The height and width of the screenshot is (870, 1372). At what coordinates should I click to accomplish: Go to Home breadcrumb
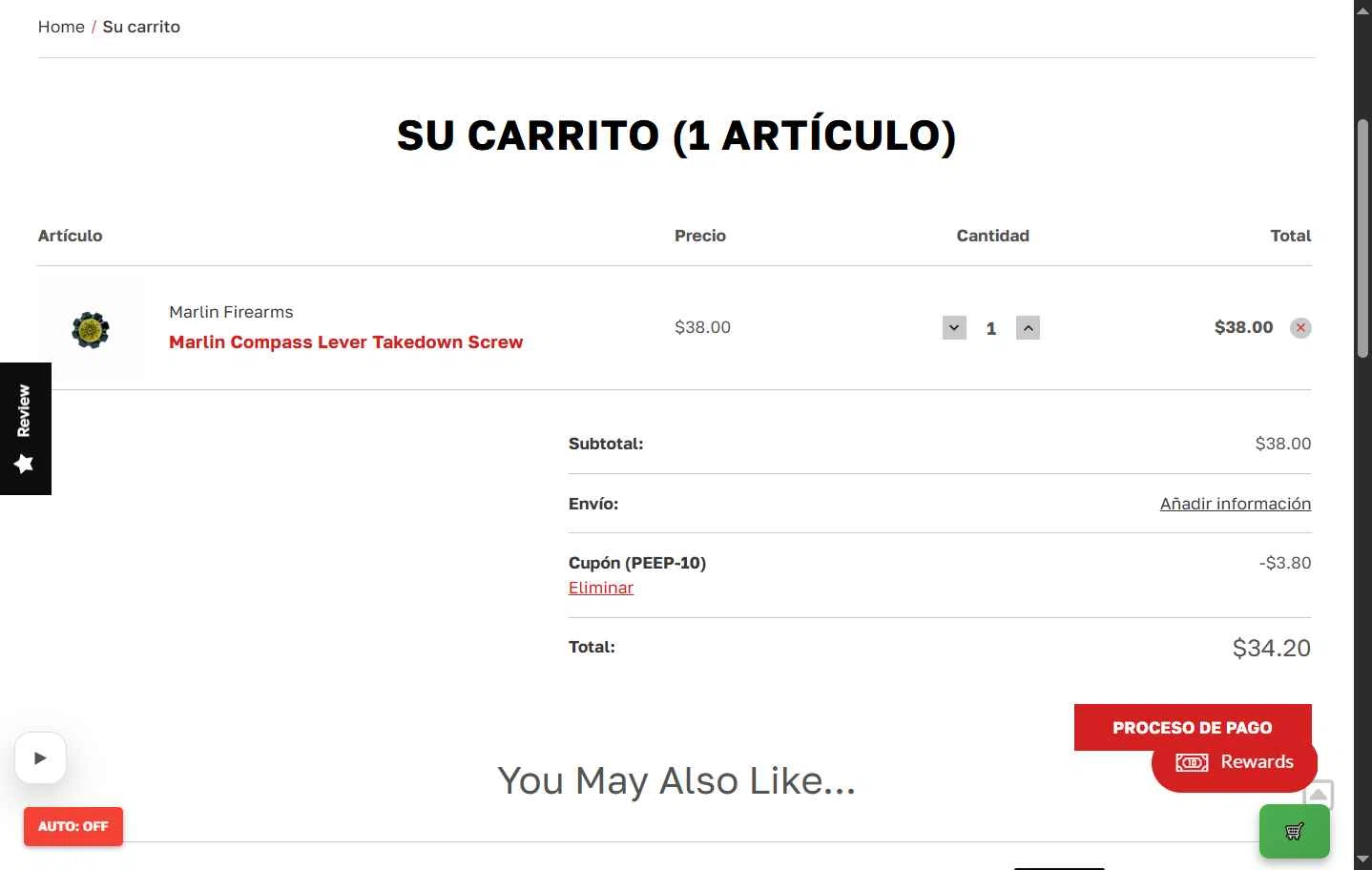coord(61,27)
